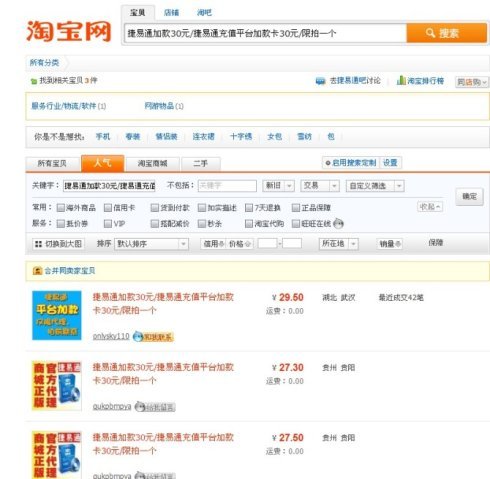Click the forum discussion icon near 去捷易通吧讨论
This screenshot has width=490, height=479.
(320, 81)
